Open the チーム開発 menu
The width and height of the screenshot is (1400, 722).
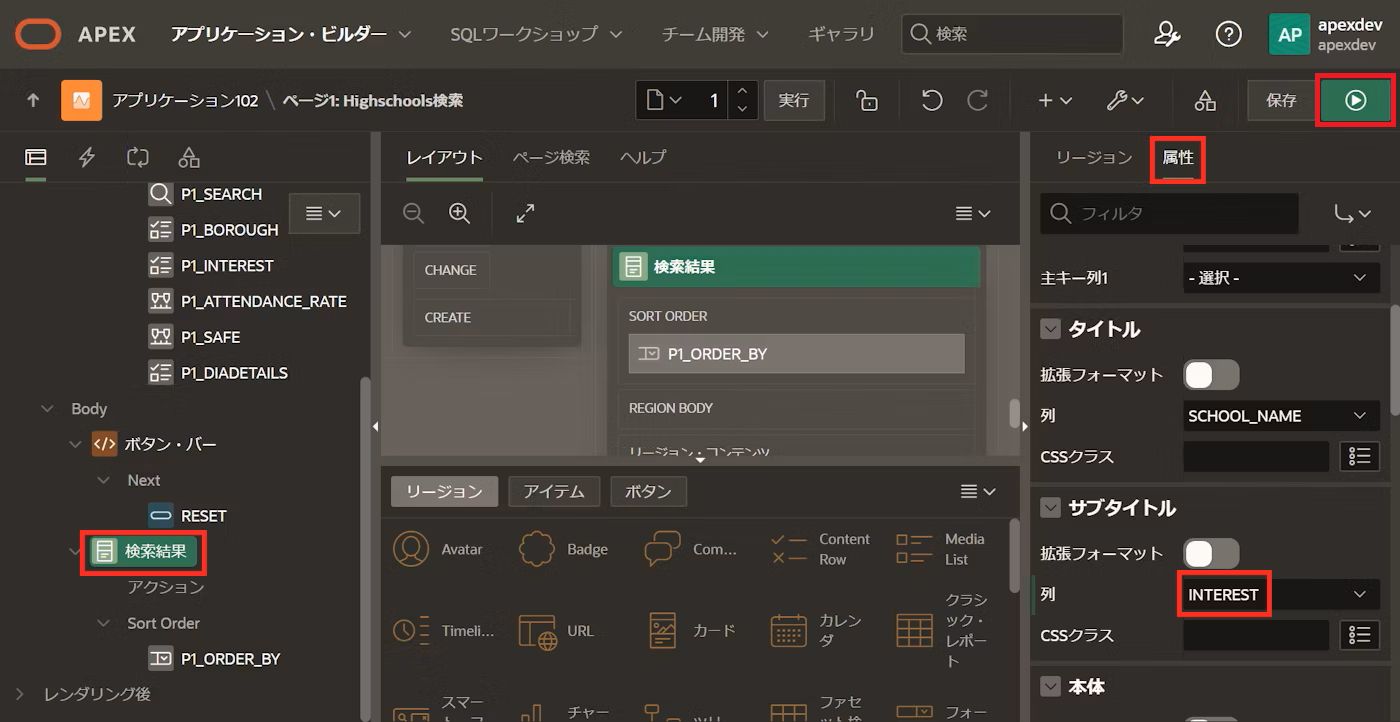tap(714, 34)
